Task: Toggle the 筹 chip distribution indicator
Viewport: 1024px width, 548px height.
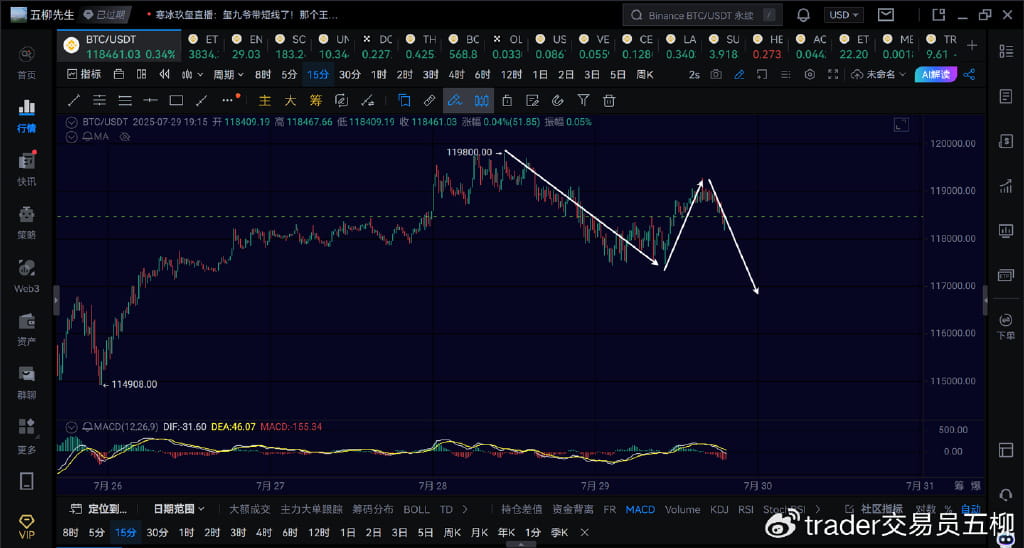Action: click(316, 101)
